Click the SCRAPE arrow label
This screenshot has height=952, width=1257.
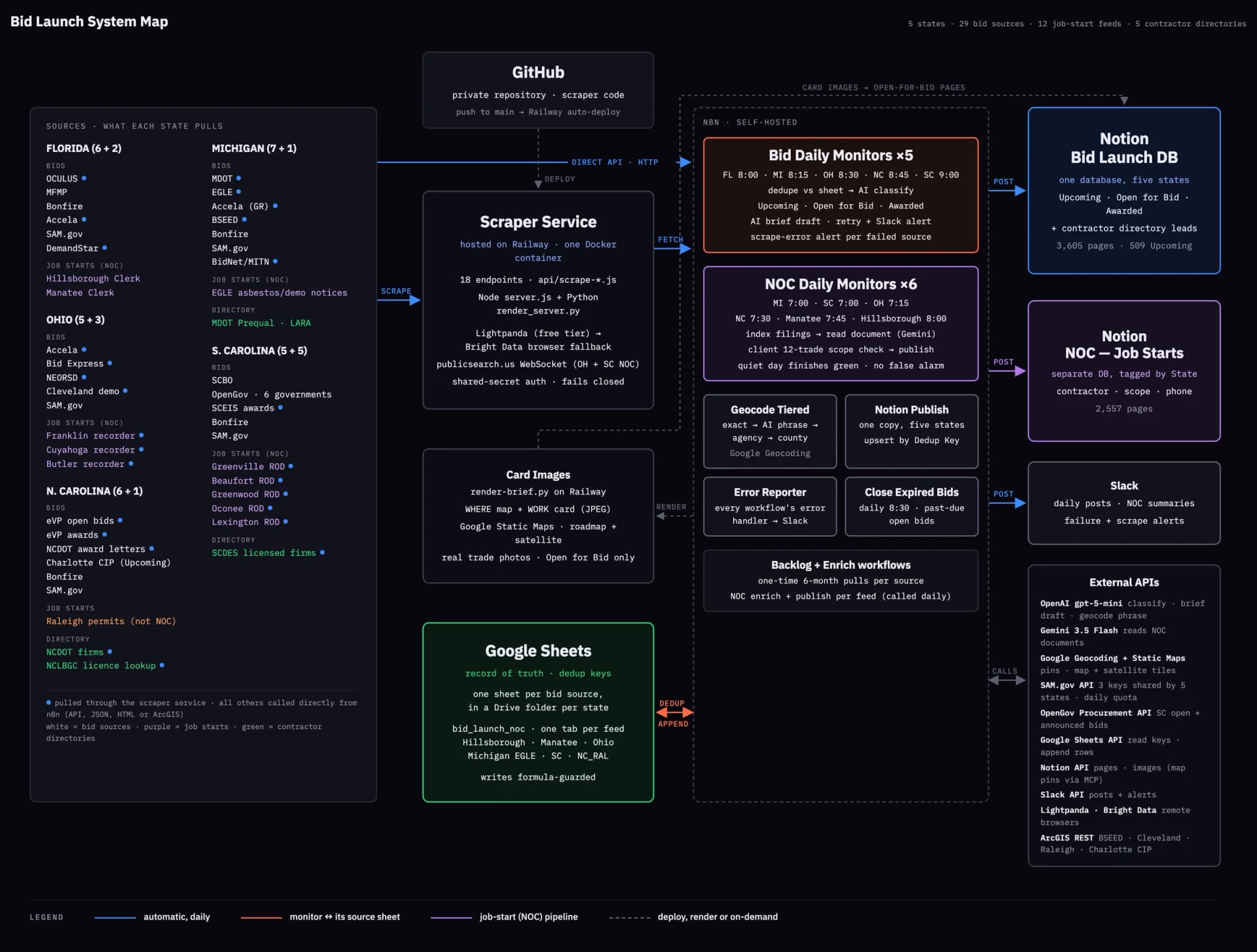tap(396, 291)
